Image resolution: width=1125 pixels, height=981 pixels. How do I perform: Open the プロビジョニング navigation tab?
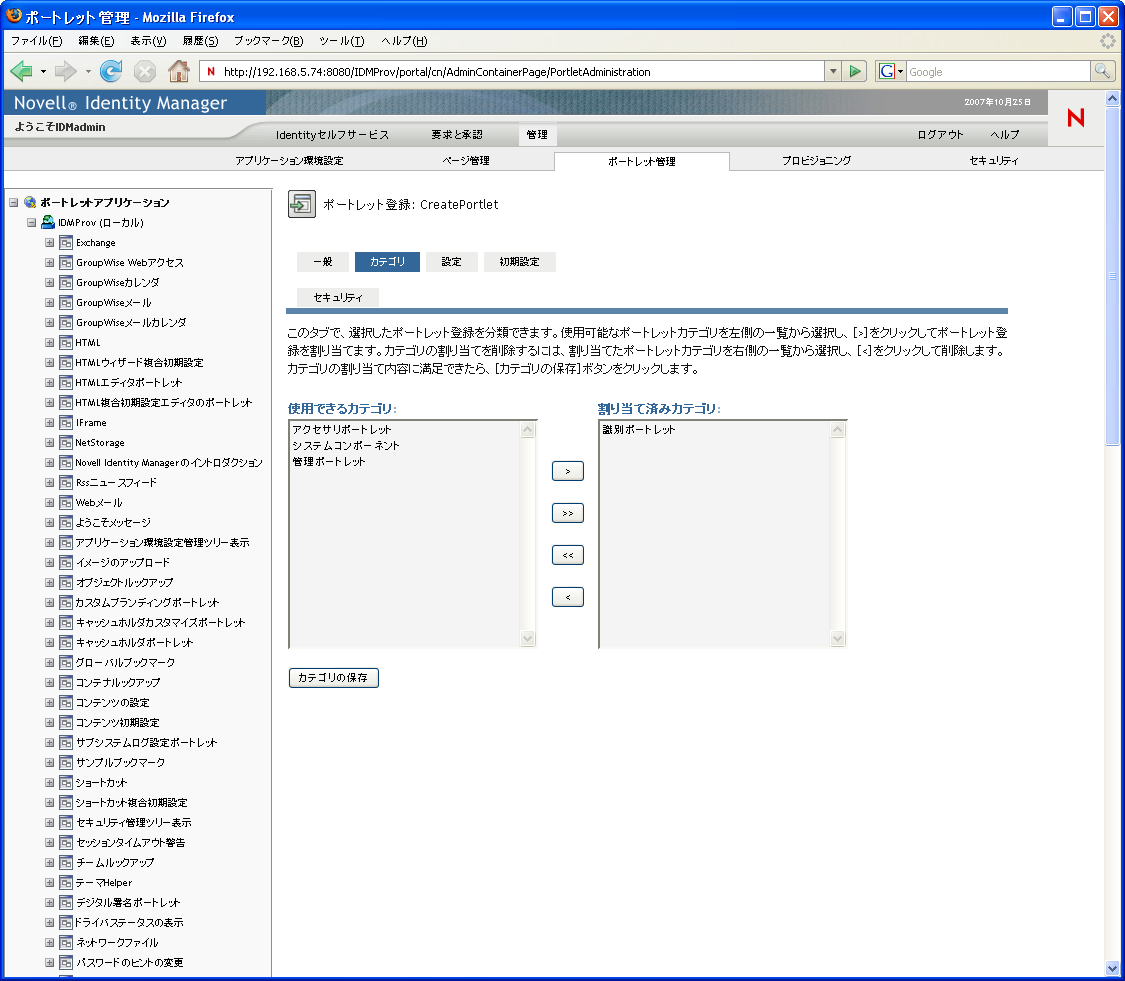816,161
